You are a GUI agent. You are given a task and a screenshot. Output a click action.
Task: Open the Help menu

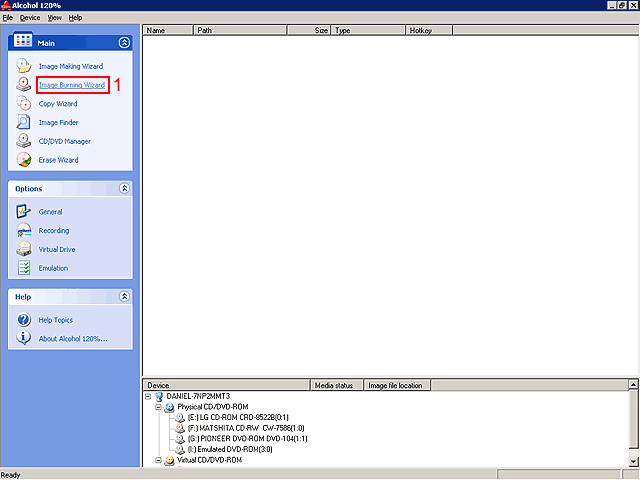pos(75,18)
